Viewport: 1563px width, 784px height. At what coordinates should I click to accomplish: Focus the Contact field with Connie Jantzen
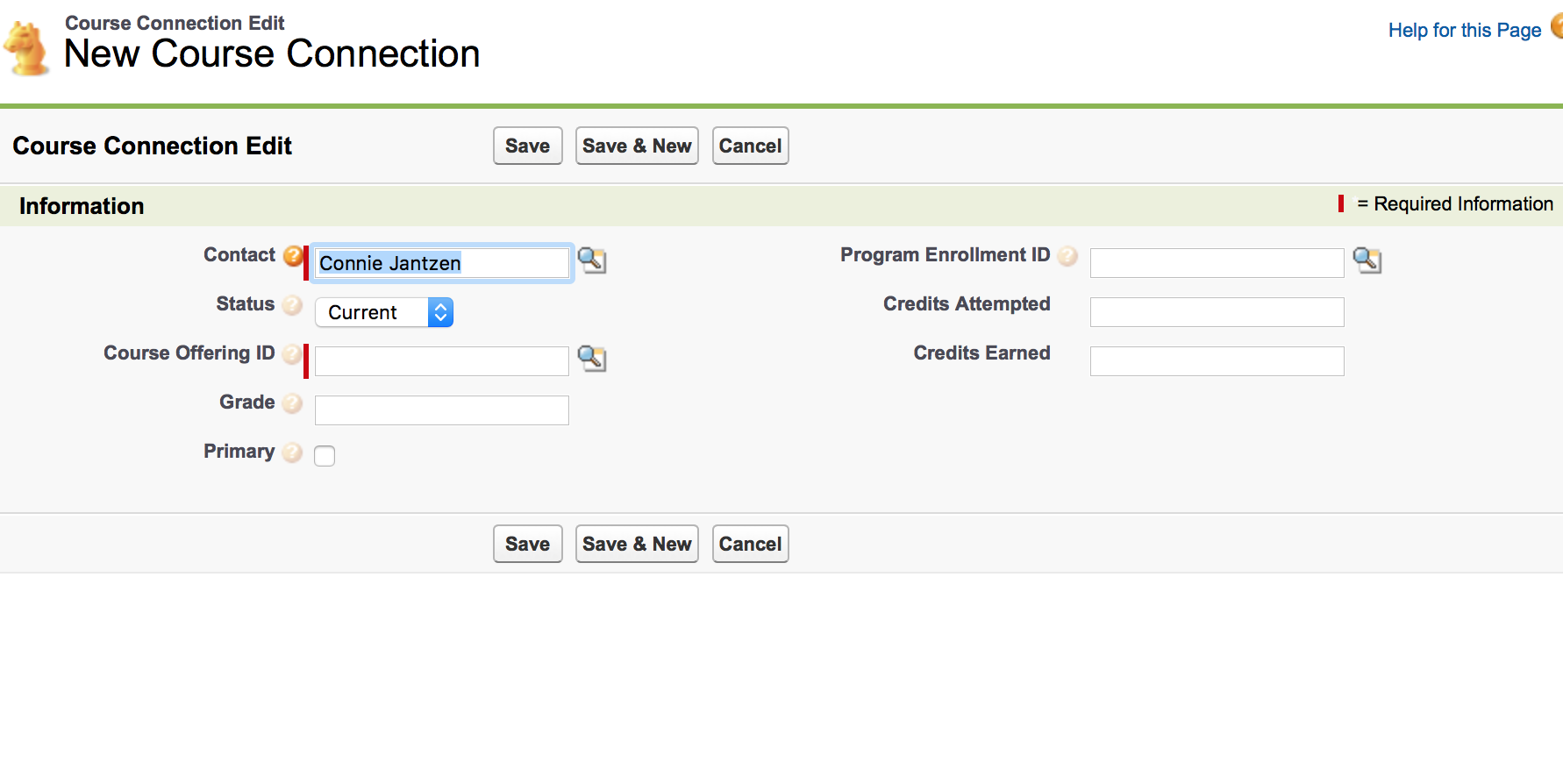(x=441, y=263)
